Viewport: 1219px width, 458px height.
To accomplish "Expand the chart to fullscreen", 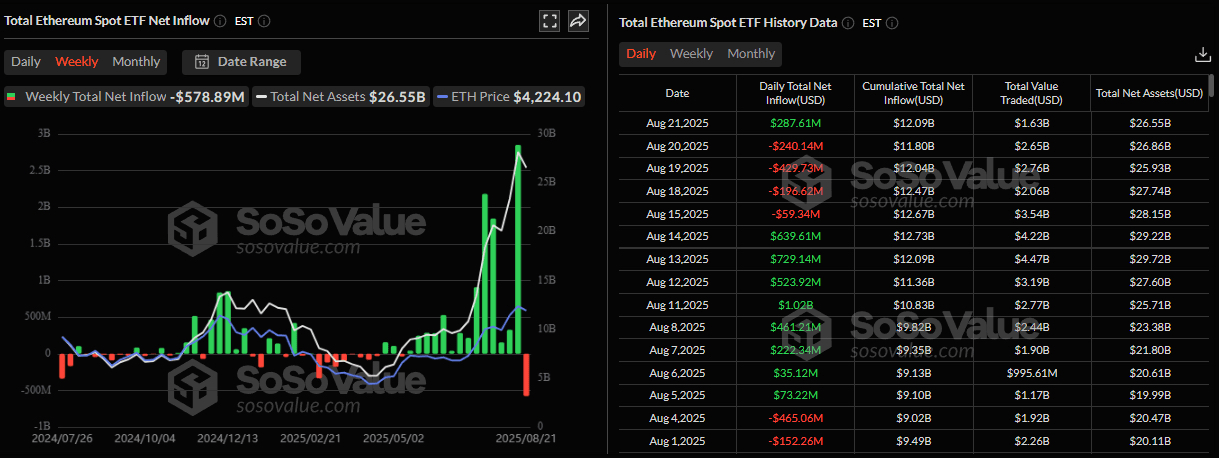I will pos(549,21).
